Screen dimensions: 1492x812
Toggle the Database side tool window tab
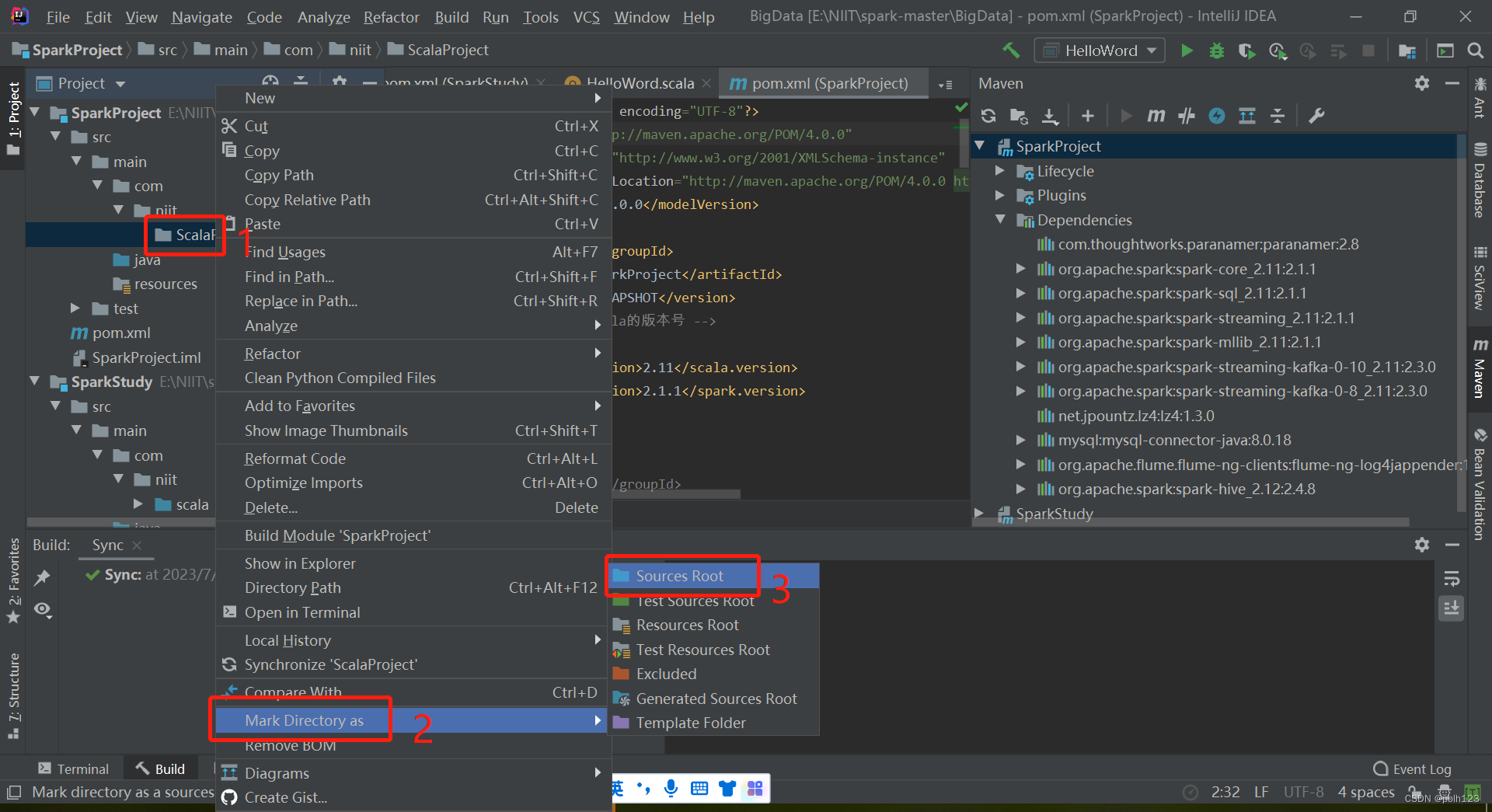(1480, 179)
